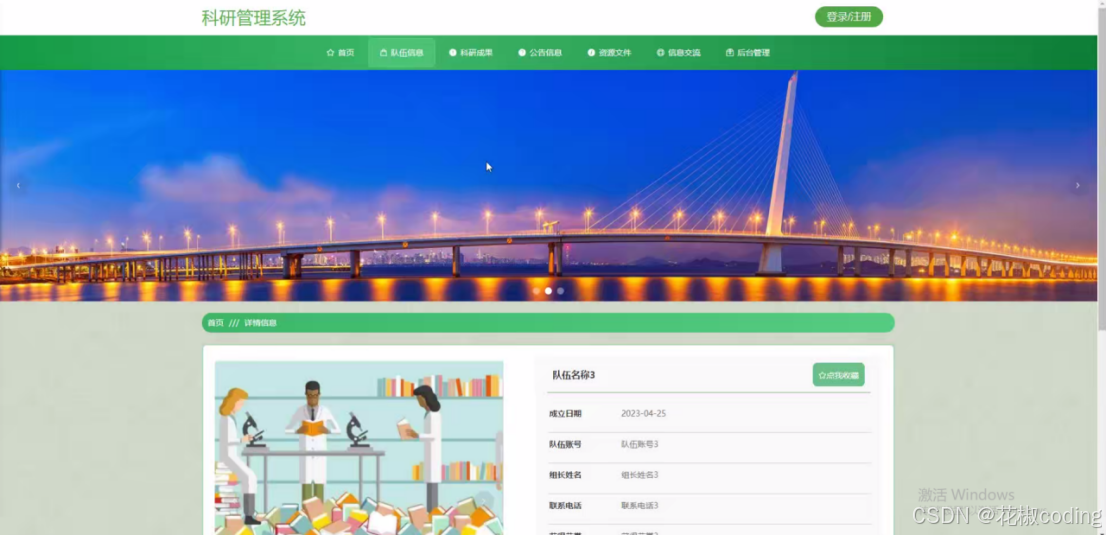The image size is (1106, 536).
Task: Select the active middle banner indicator dot
Action: click(x=548, y=291)
